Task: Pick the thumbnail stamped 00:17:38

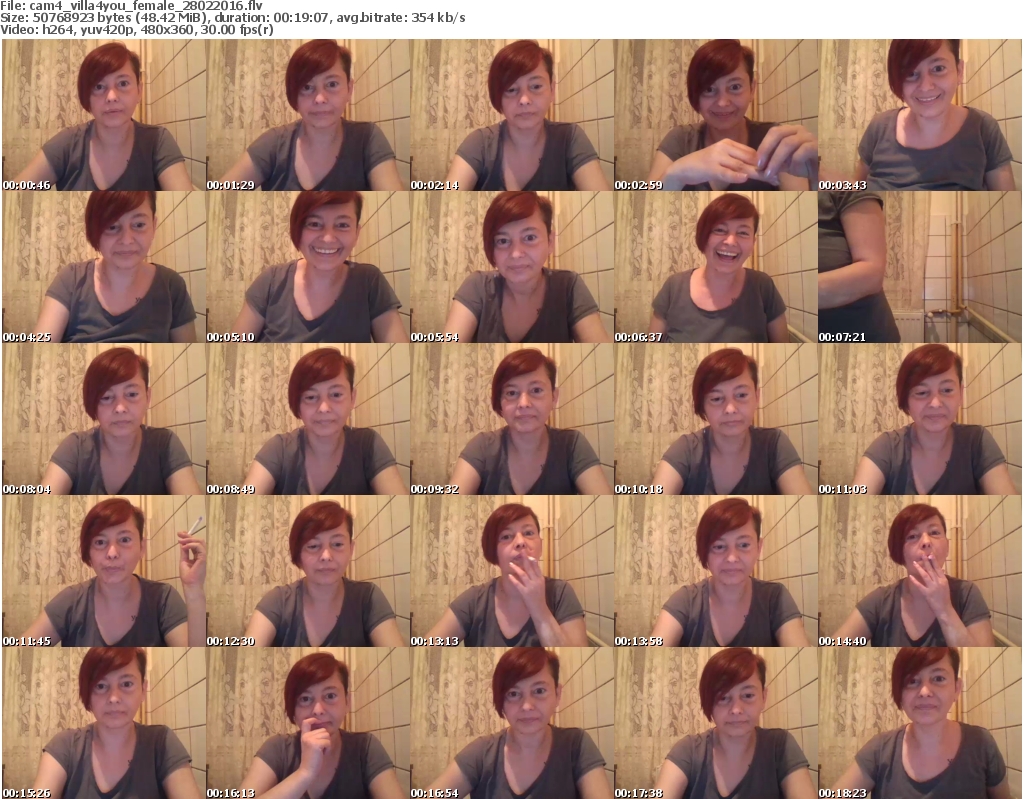Action: pos(716,723)
